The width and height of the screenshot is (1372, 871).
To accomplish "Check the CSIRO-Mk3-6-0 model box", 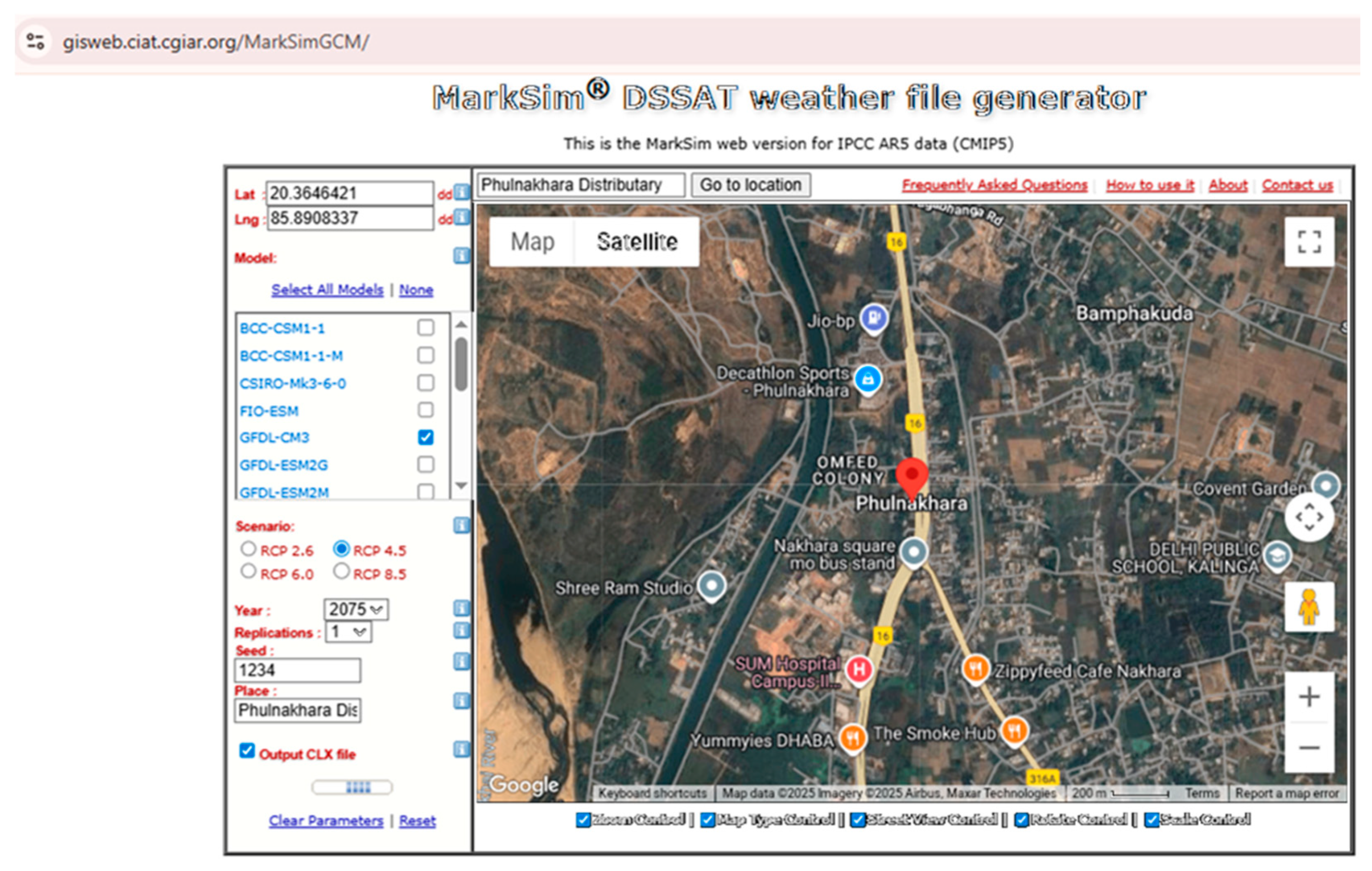I will [x=426, y=382].
